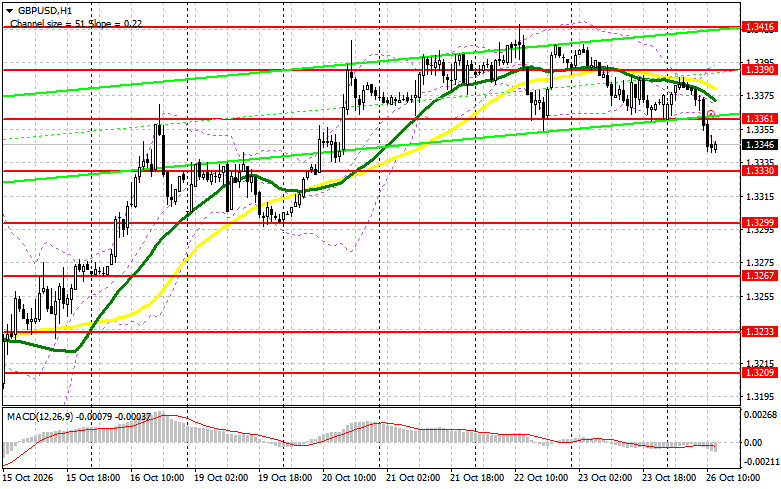Click the 1.3195 price scale value

tap(760, 397)
